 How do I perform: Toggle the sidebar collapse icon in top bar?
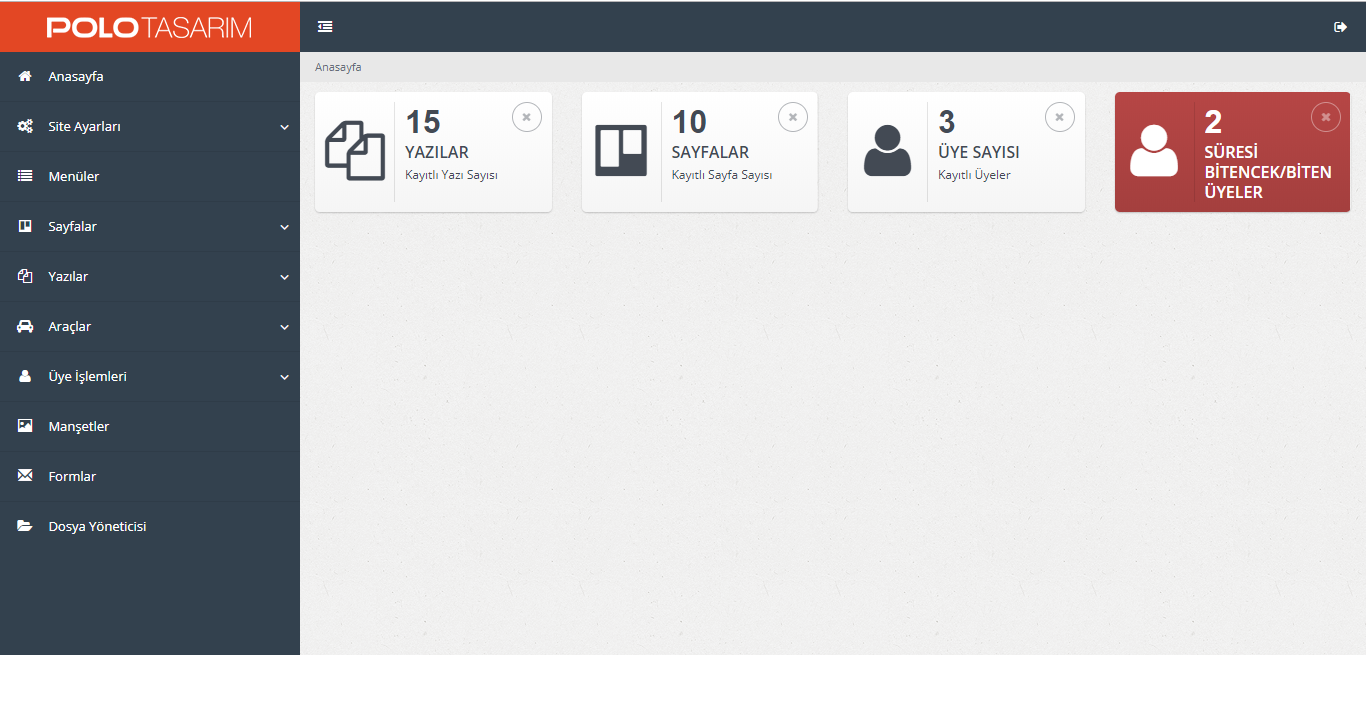click(x=325, y=27)
